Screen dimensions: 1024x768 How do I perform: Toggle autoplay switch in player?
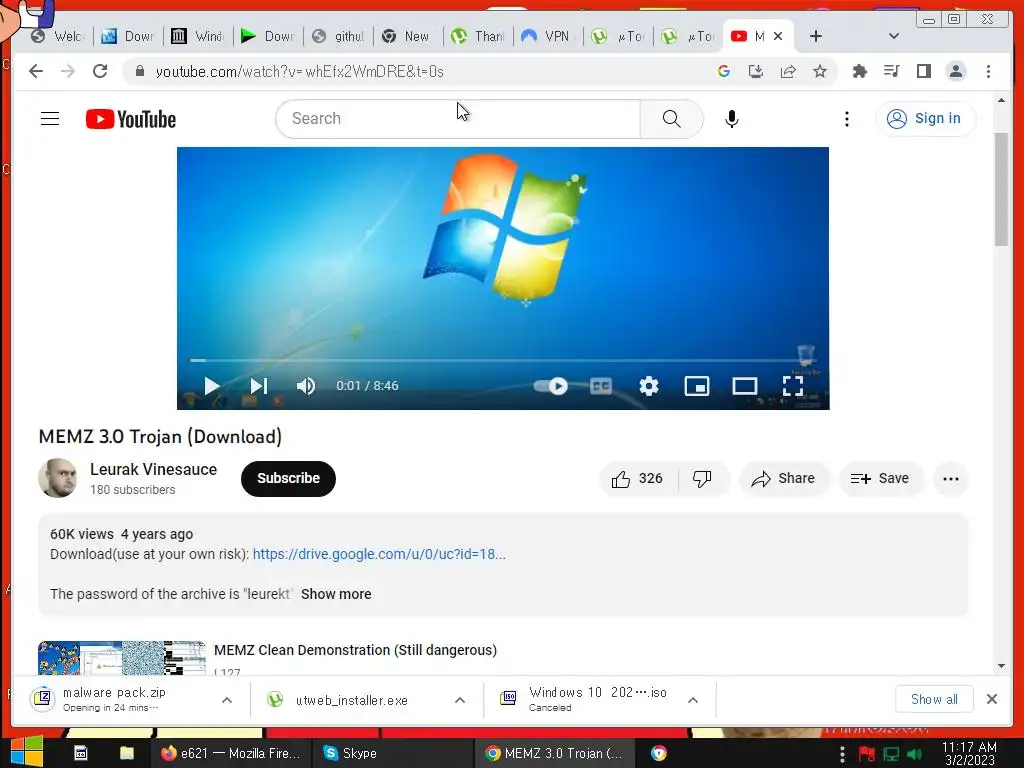551,386
